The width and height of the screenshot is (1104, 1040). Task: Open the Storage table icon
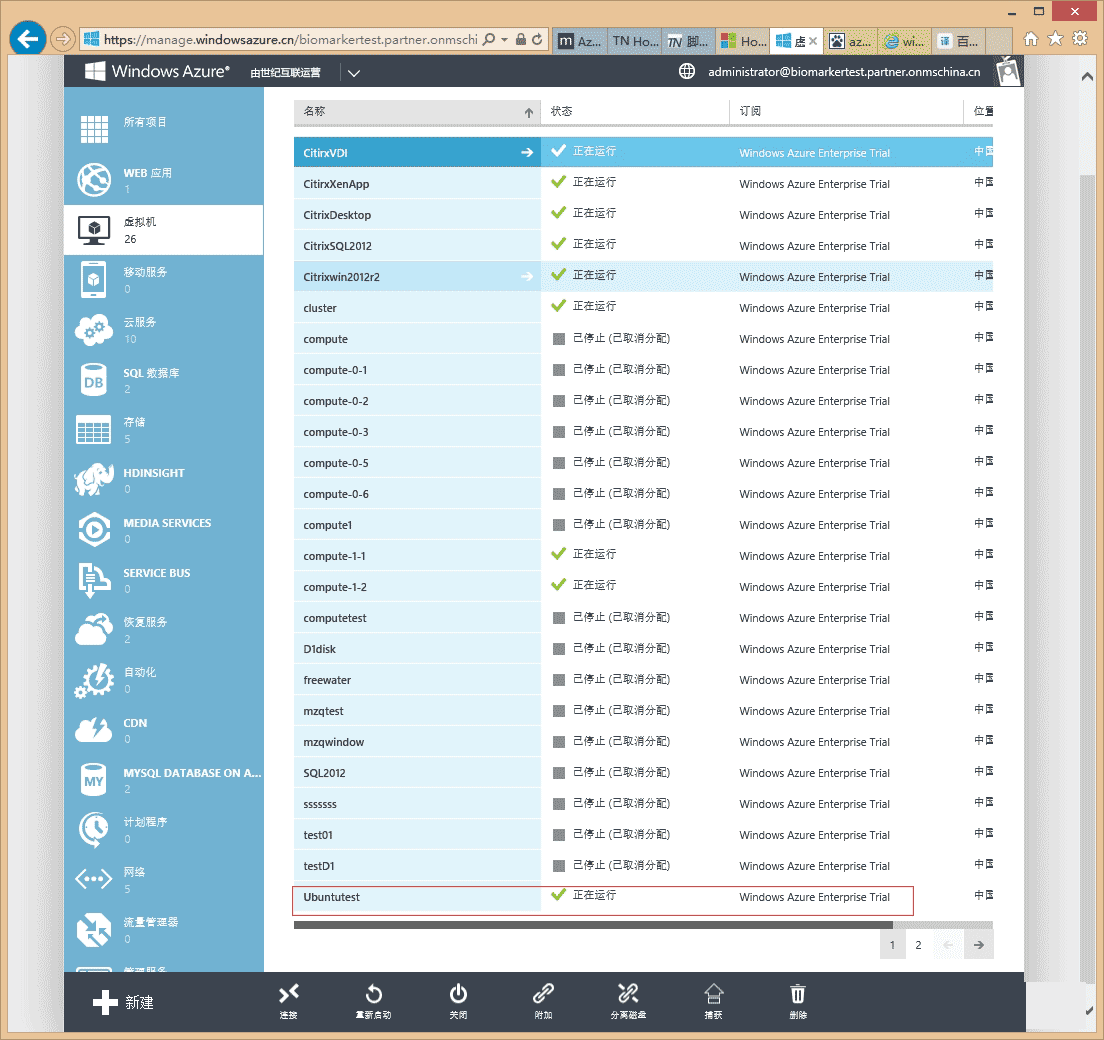94,430
